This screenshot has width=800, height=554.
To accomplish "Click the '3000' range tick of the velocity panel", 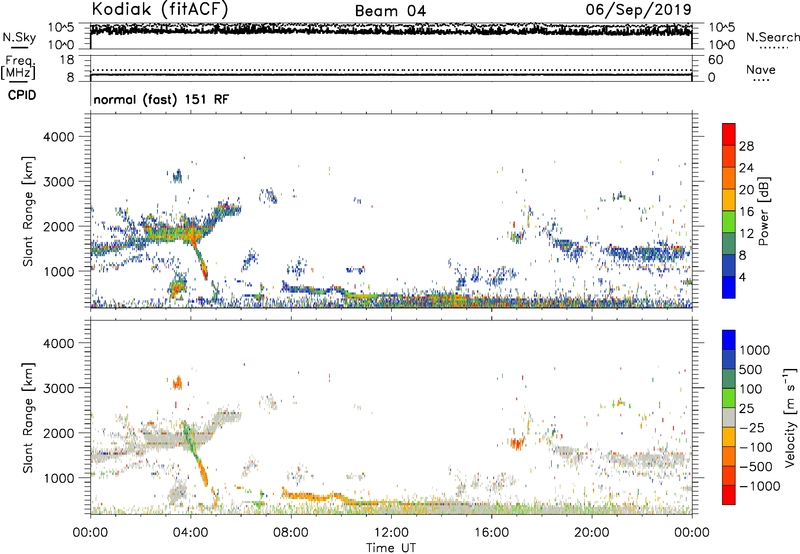I will tap(58, 388).
